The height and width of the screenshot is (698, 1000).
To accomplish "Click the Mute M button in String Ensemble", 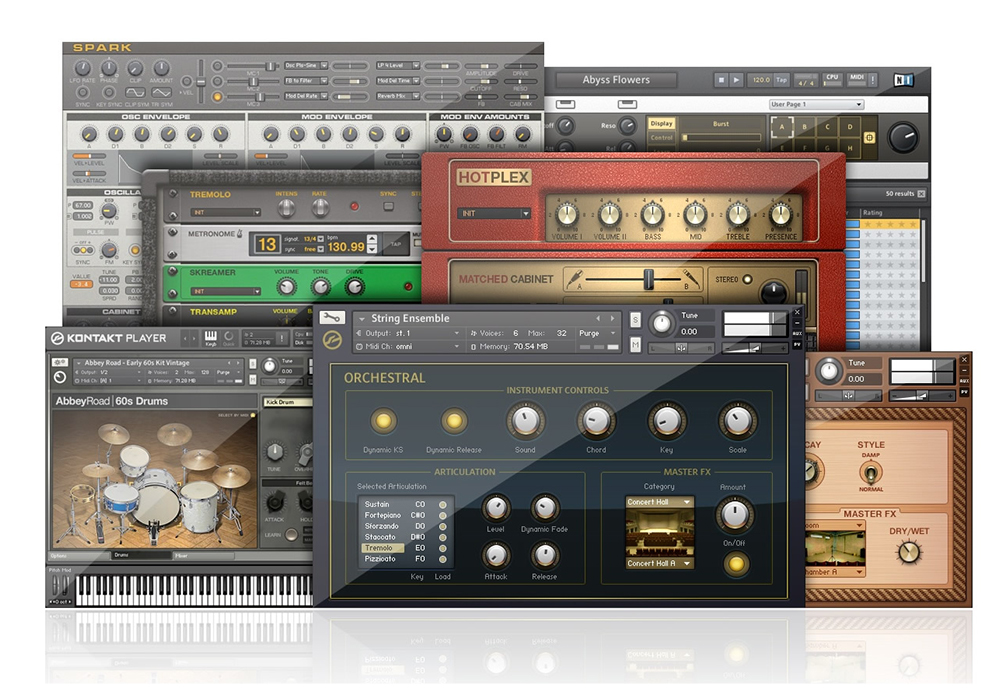I will (635, 345).
